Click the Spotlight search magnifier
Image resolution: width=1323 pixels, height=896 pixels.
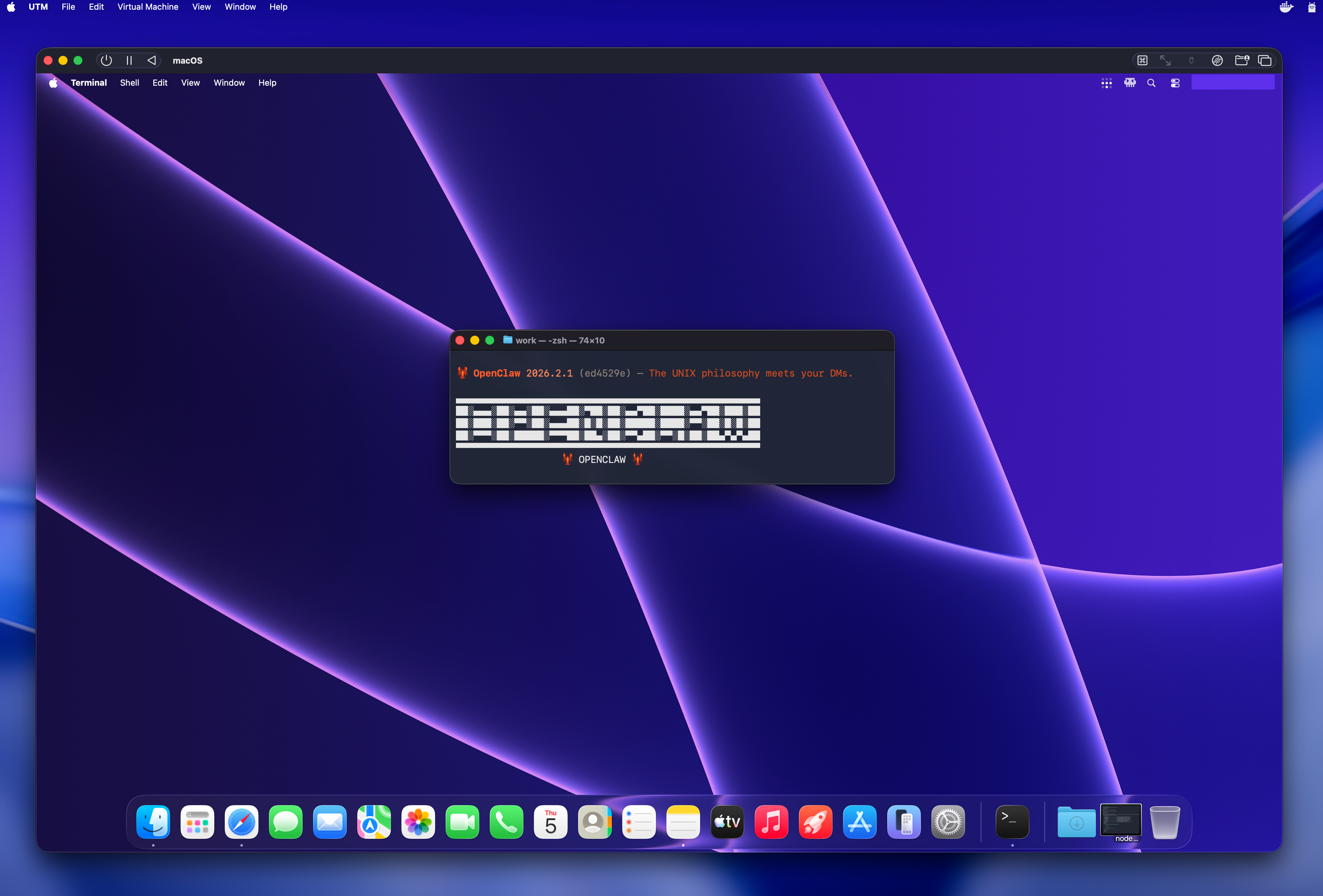[x=1151, y=83]
